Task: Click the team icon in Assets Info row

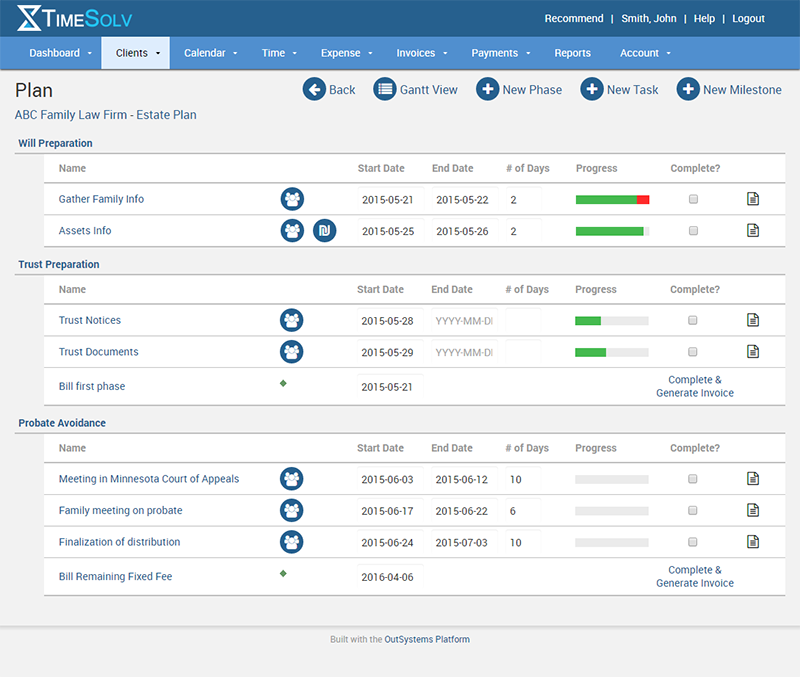Action: (292, 231)
